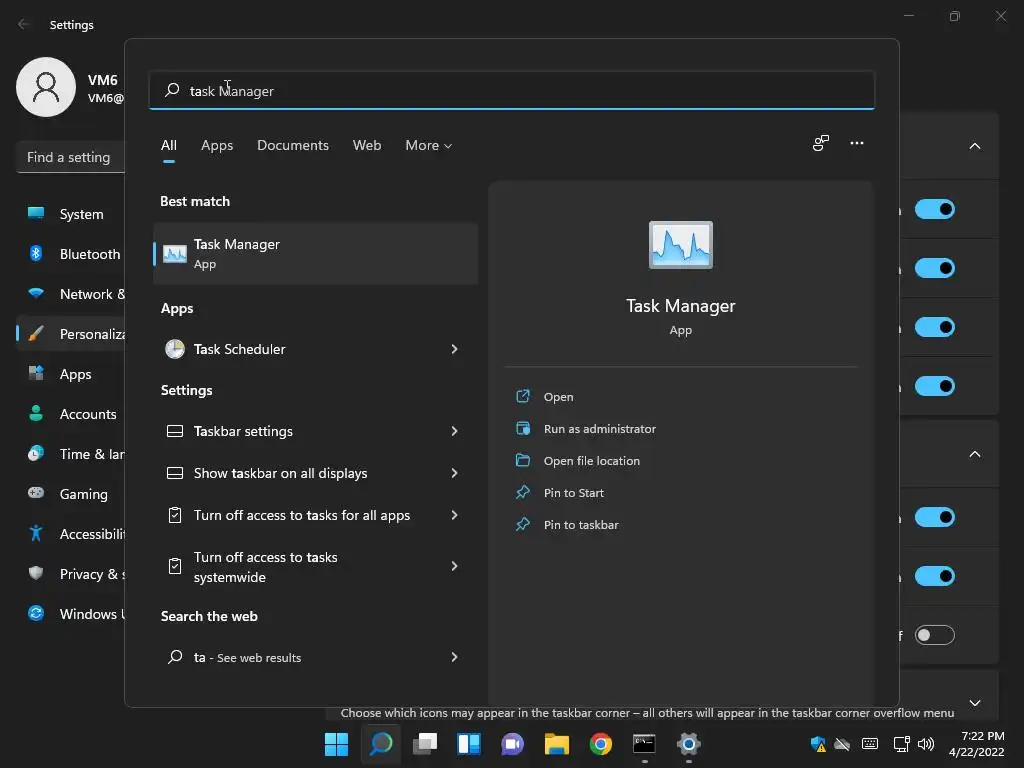This screenshot has height=768, width=1024.
Task: Open Chat app on taskbar
Action: tap(513, 744)
